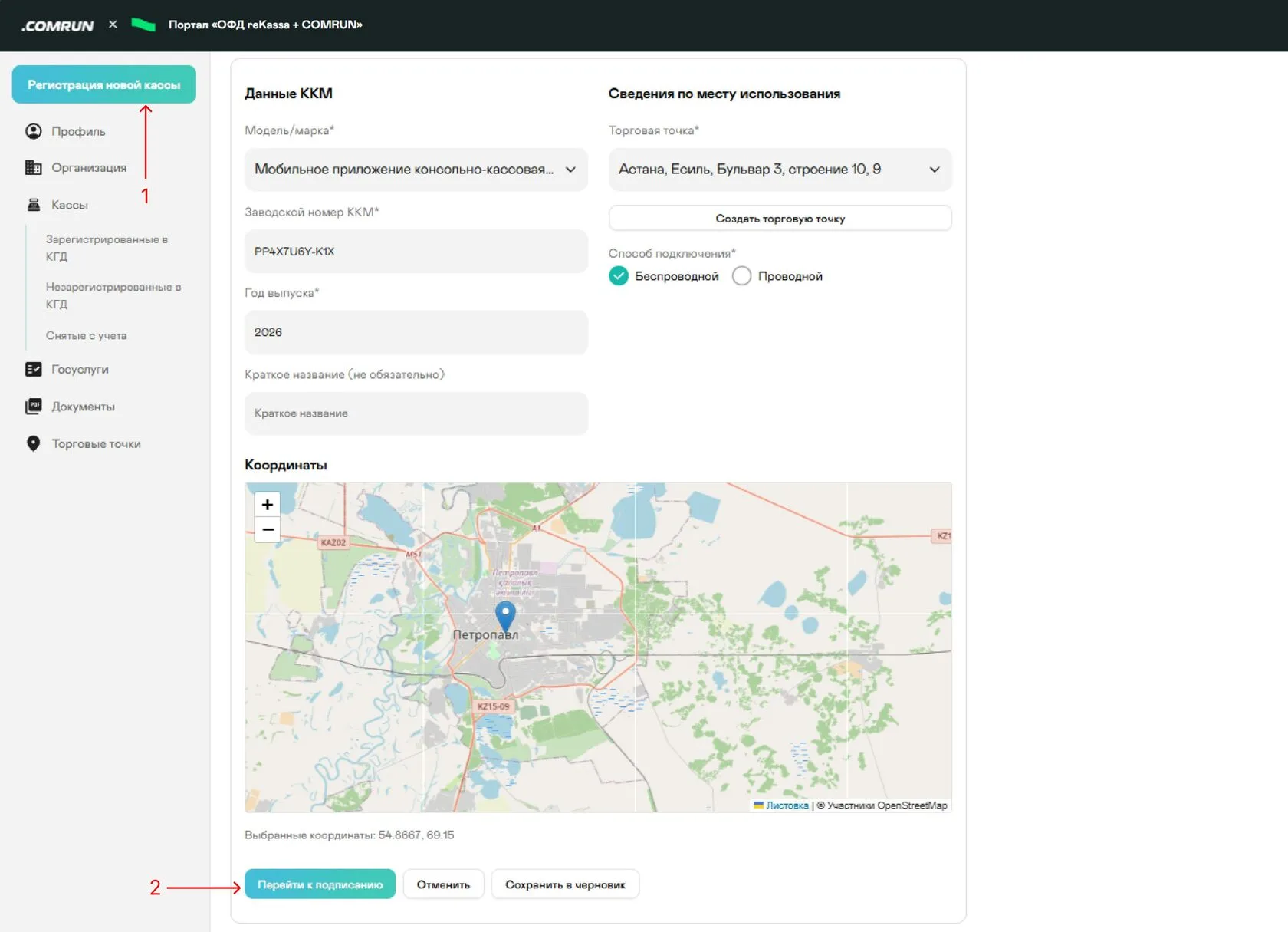This screenshot has width=1288, height=932.
Task: Open Организация via the building icon
Action: pyautogui.click(x=33, y=167)
